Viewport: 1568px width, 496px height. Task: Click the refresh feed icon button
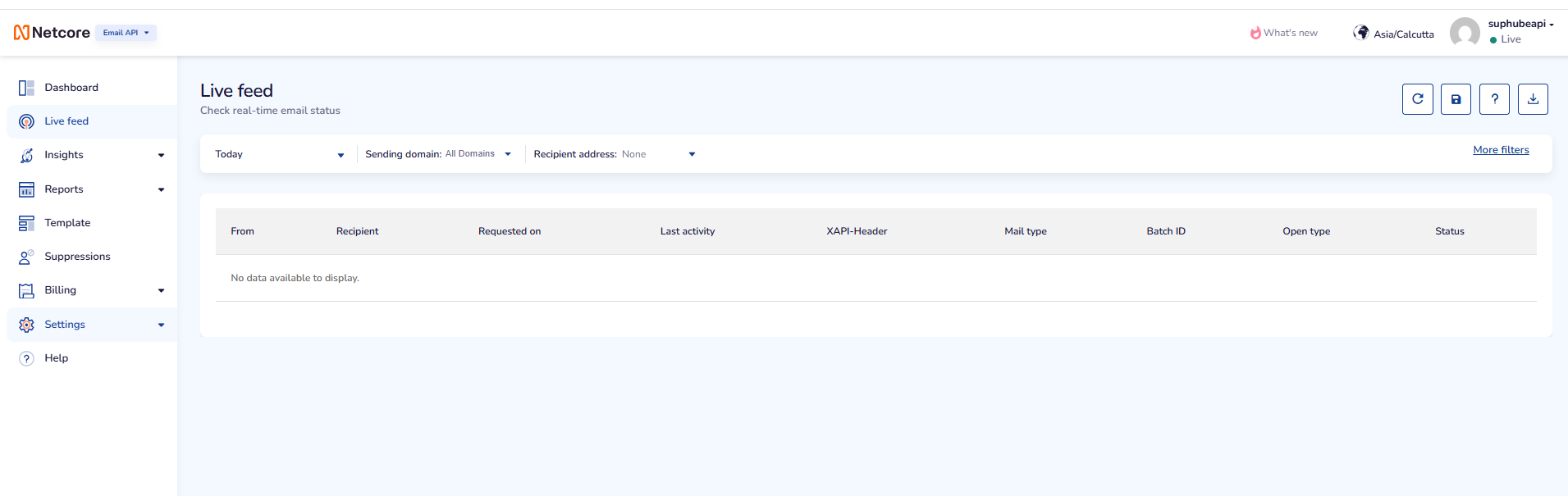click(x=1417, y=99)
